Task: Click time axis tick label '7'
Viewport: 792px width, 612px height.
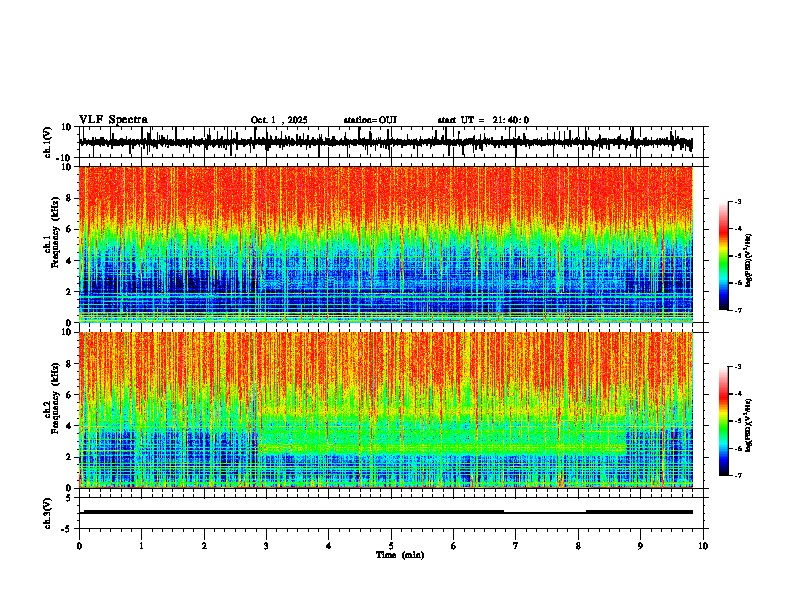Action: click(x=516, y=546)
